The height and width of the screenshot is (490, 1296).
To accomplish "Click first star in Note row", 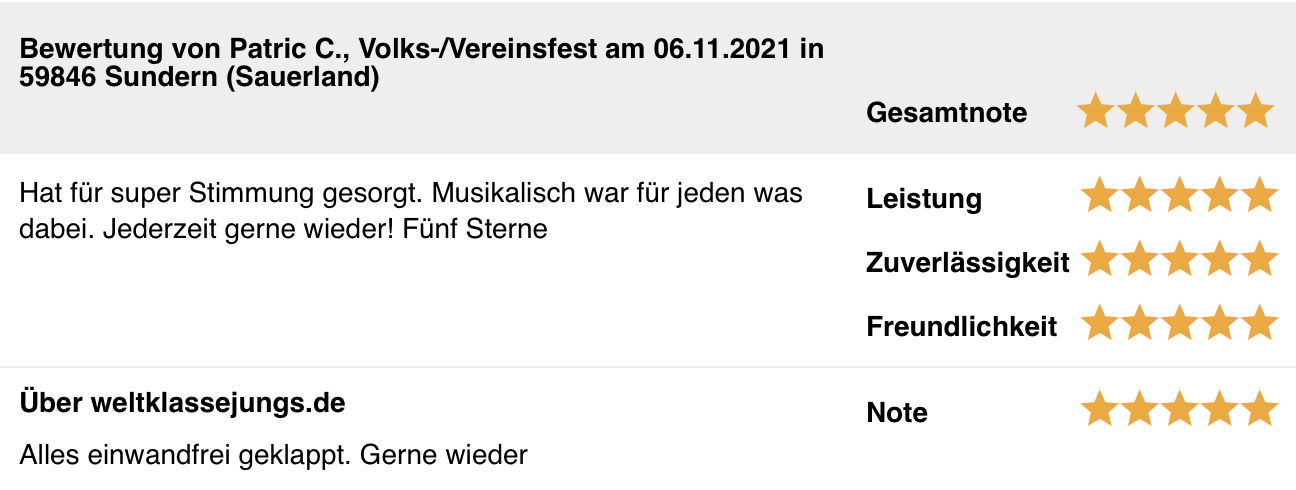I will (1100, 410).
